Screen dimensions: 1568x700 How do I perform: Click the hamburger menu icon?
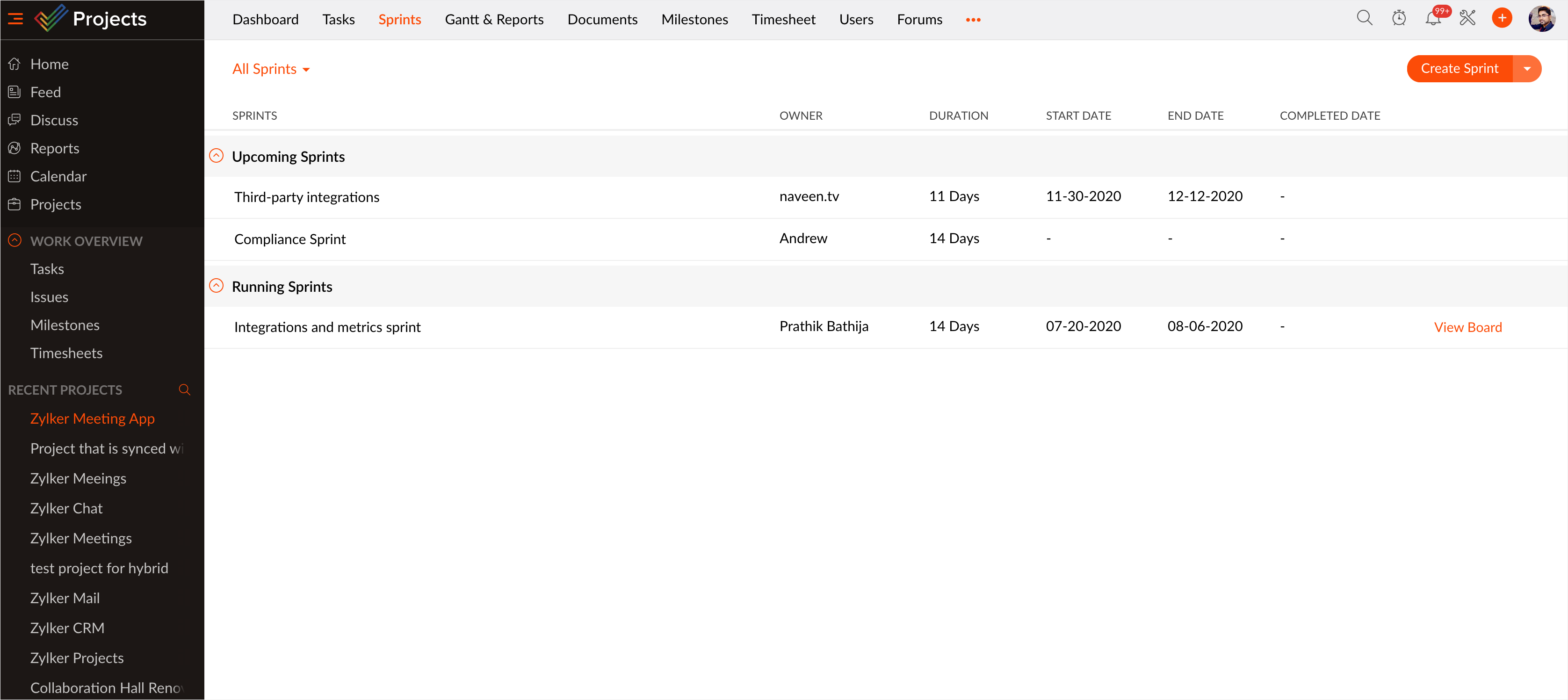15,19
